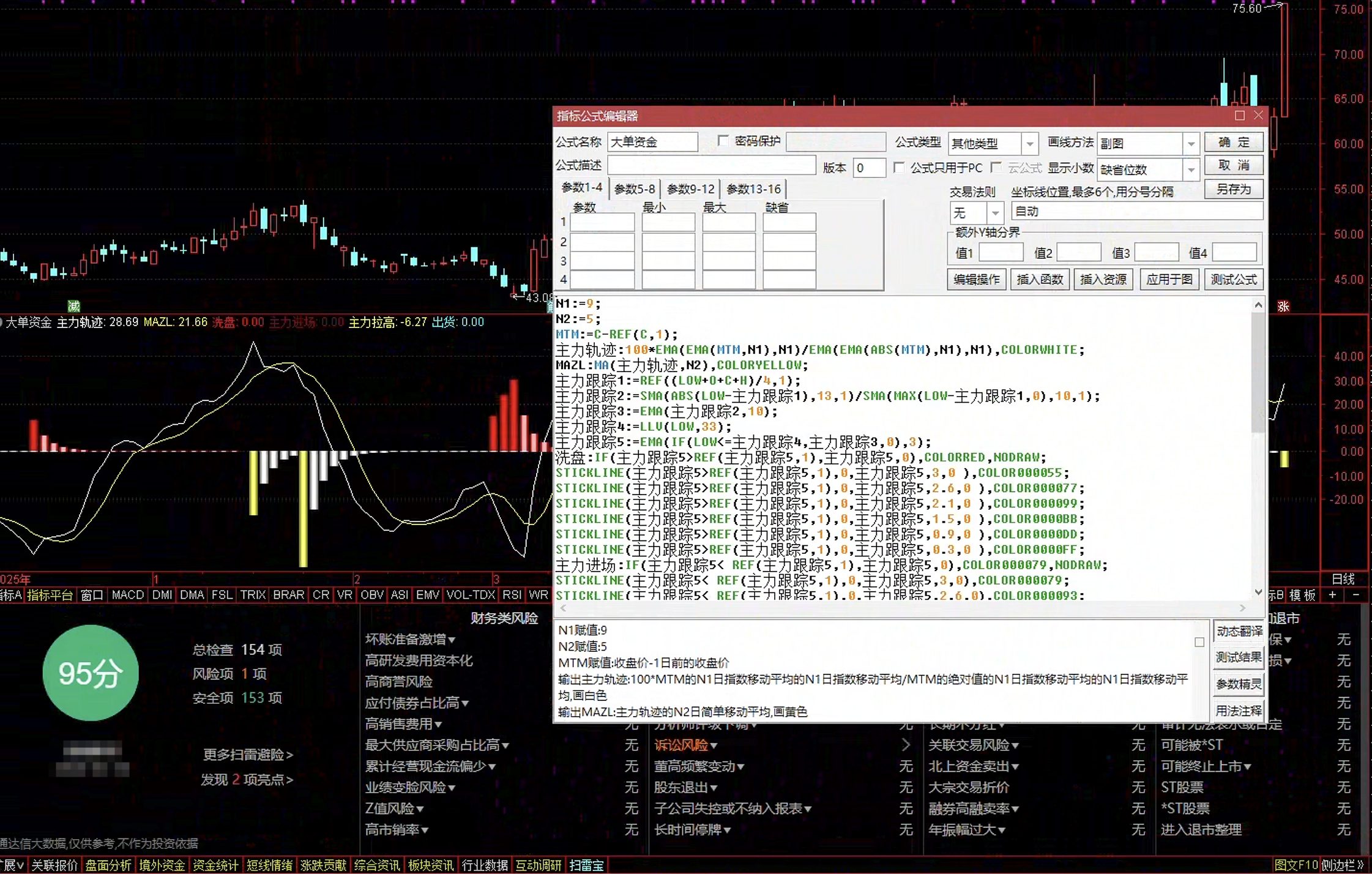Click 取消 button
The width and height of the screenshot is (1372, 874).
point(1234,165)
